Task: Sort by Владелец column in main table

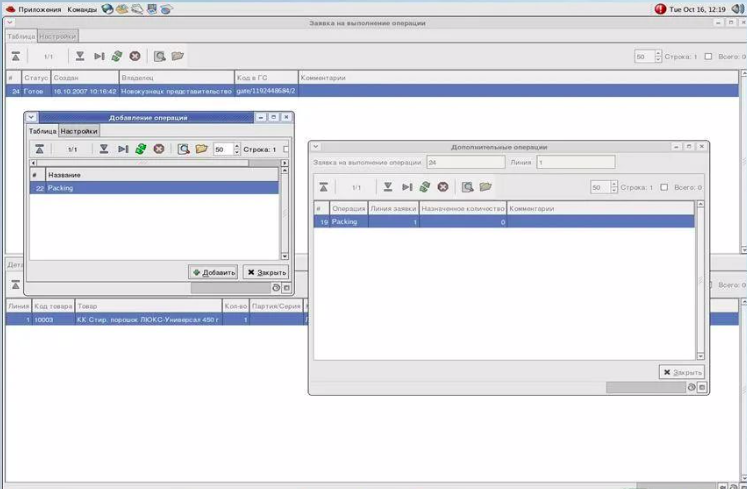Action: [x=176, y=78]
